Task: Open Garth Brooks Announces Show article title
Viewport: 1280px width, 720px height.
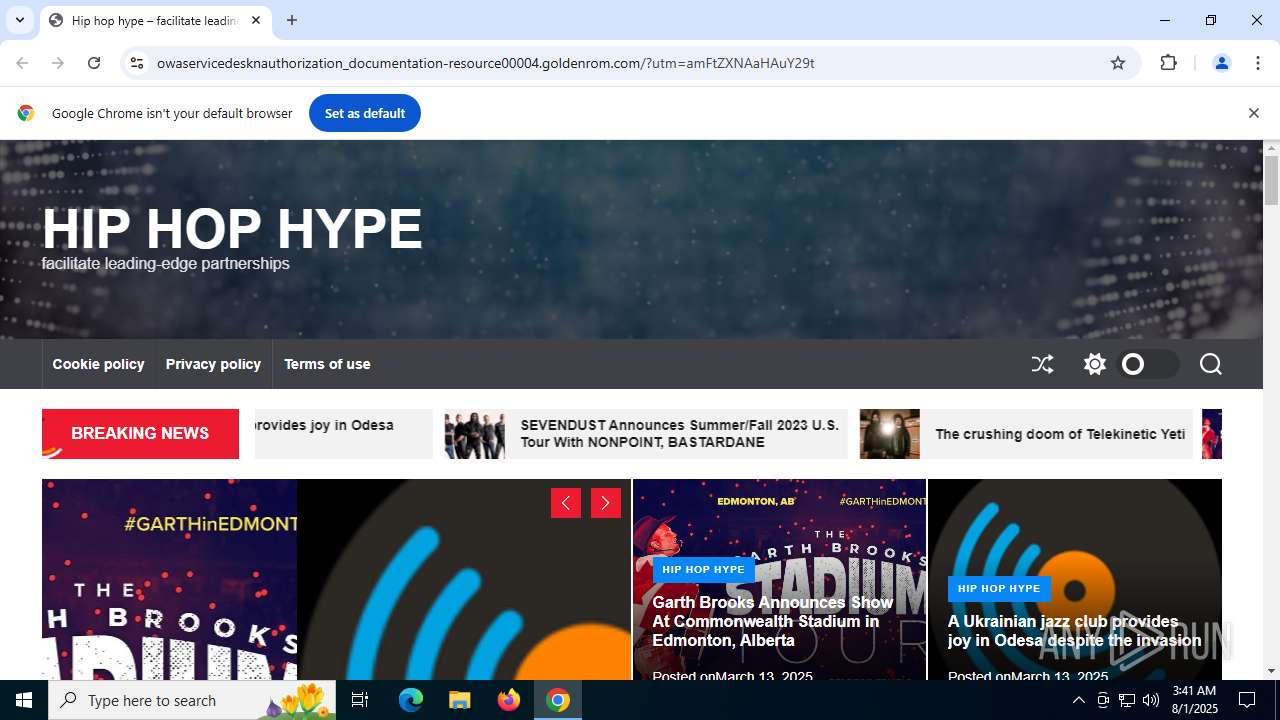Action: [x=772, y=621]
